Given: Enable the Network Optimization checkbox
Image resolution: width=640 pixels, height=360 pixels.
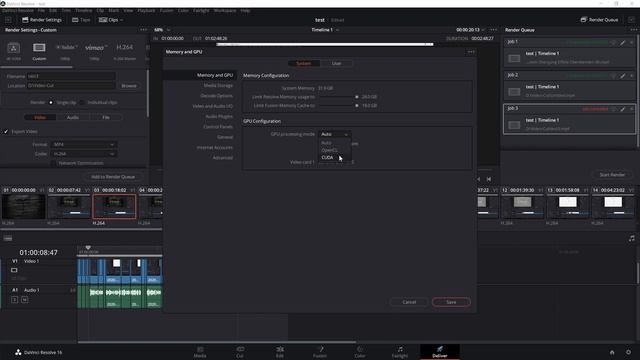Looking at the screenshot, I should coord(53,163).
